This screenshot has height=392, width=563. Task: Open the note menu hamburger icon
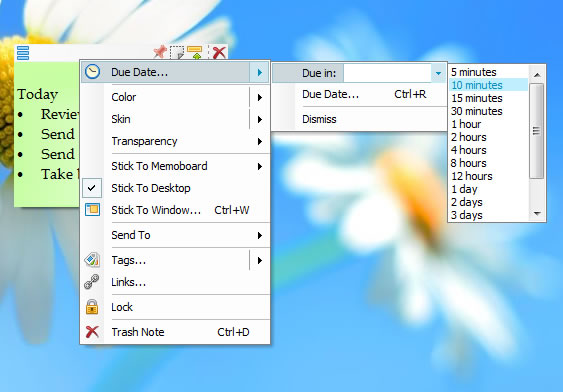(23, 53)
